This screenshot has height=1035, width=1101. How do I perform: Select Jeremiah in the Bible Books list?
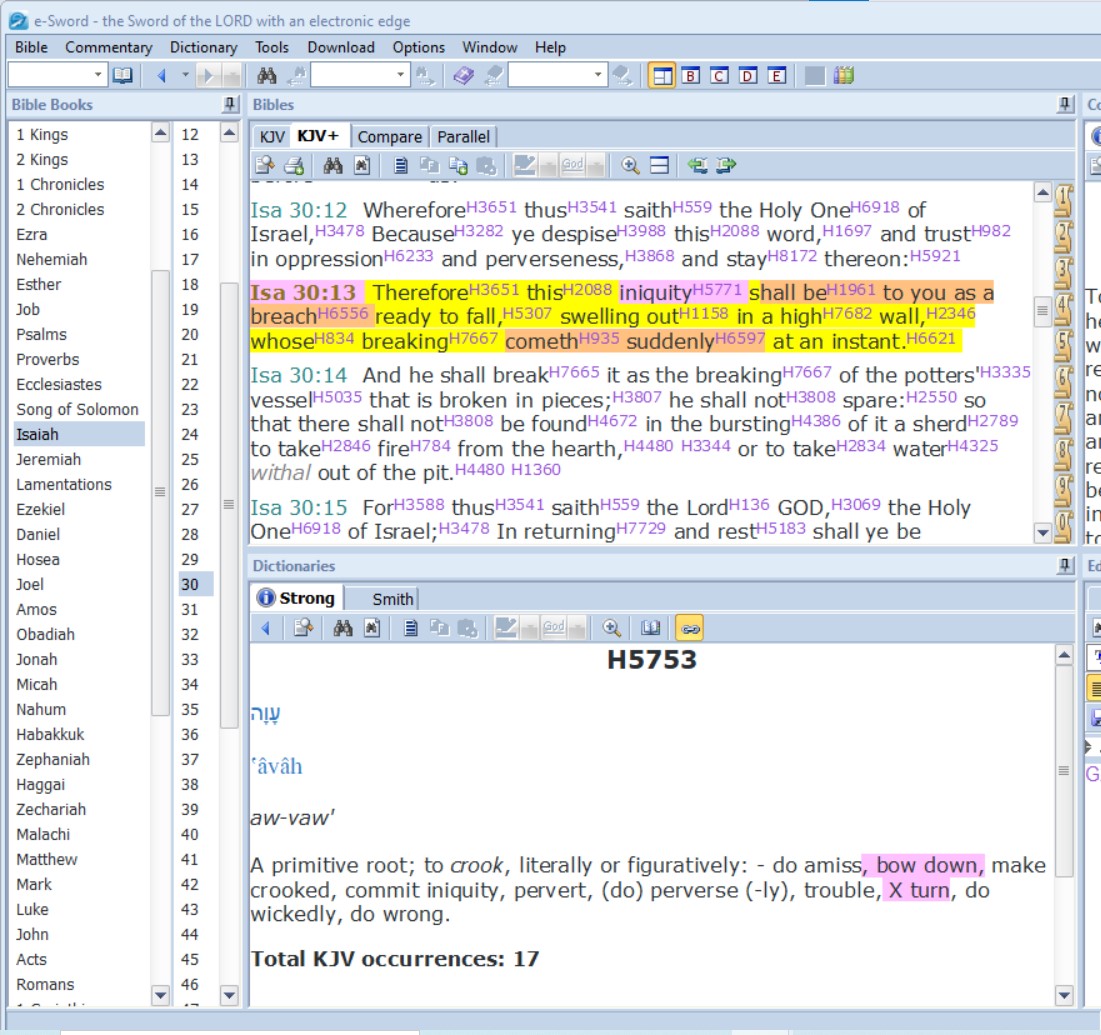48,459
